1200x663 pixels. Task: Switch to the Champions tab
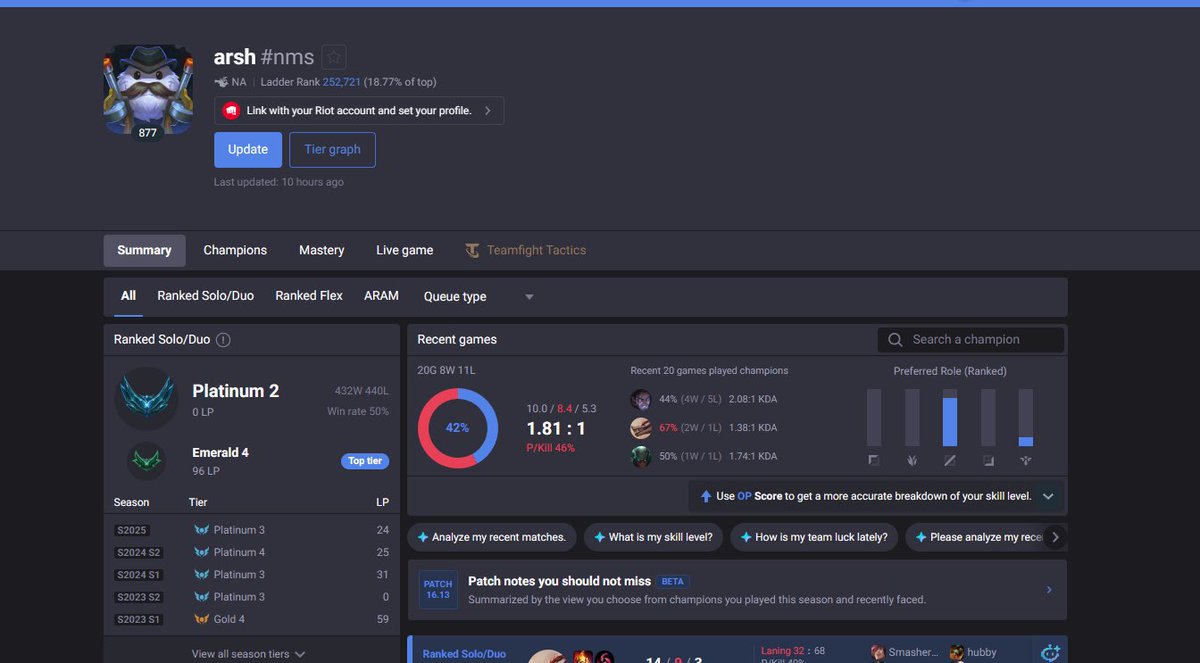(x=235, y=250)
